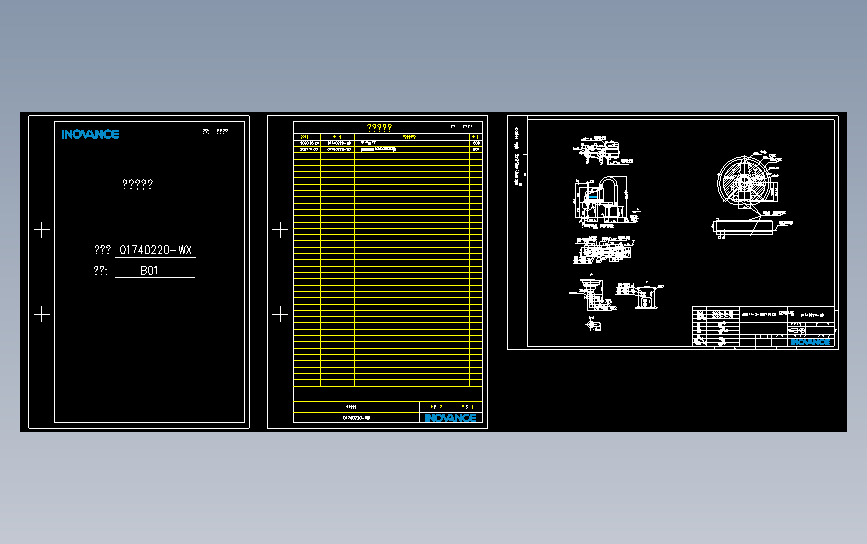Select the lower cross mark beside the cover sheet
Viewport: 867px width, 544px height.
[x=42, y=315]
